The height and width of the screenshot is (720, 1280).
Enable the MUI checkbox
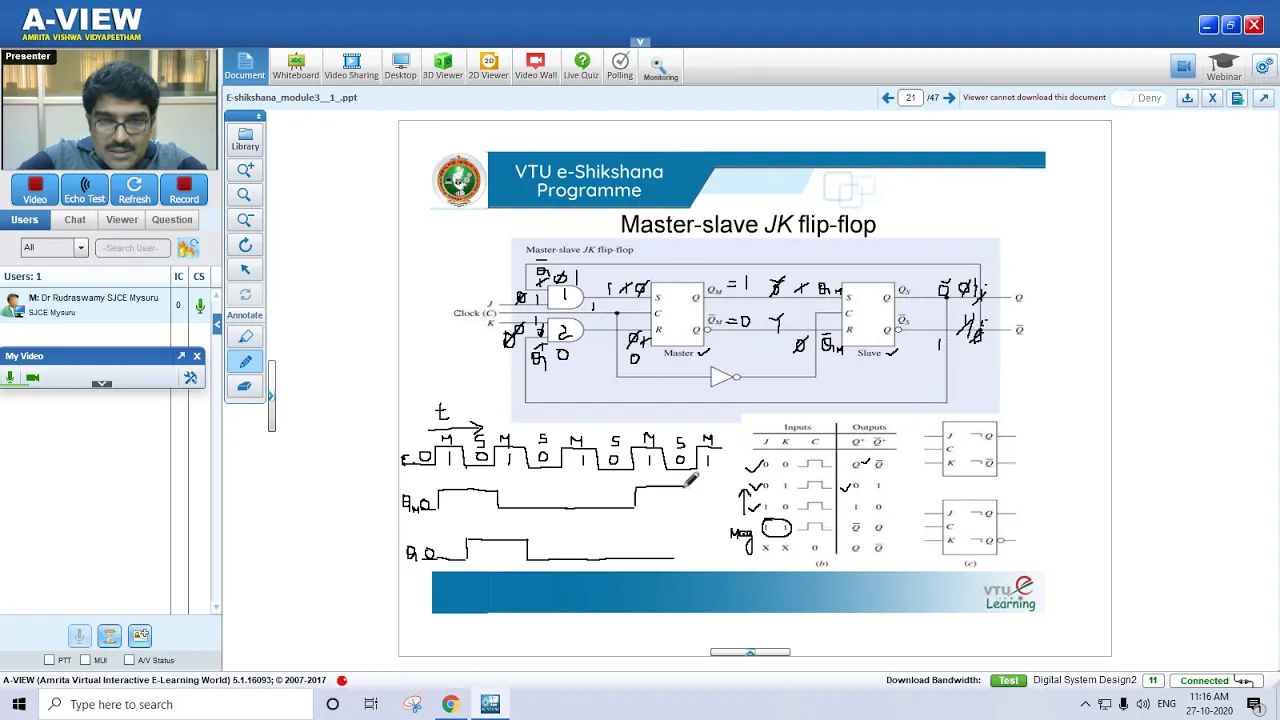click(86, 660)
